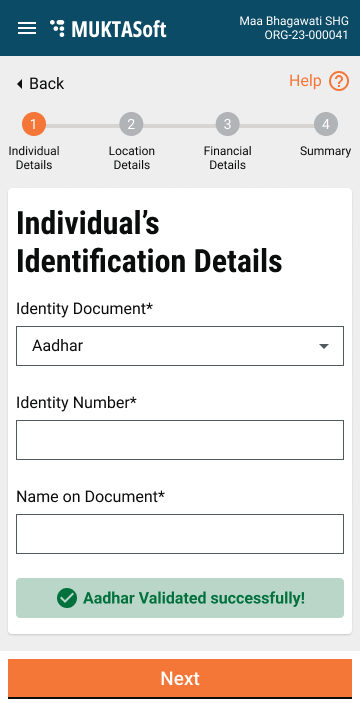Click the Maa Bhagawati SHG organization name
This screenshot has width=360, height=707.
tap(294, 21)
